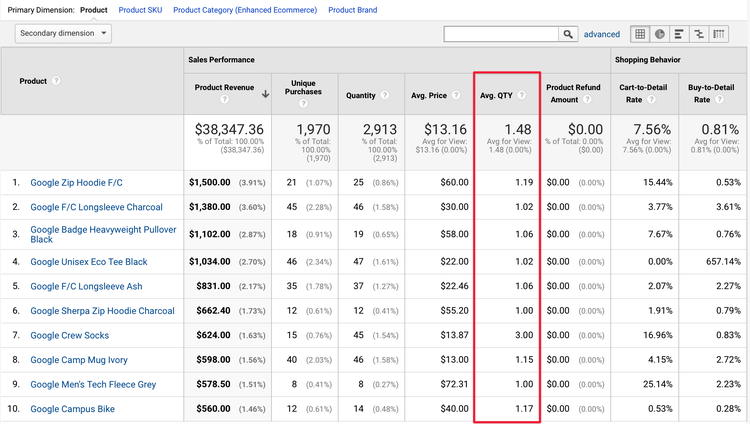Focus the table search field
The height and width of the screenshot is (424, 750).
click(x=501, y=34)
